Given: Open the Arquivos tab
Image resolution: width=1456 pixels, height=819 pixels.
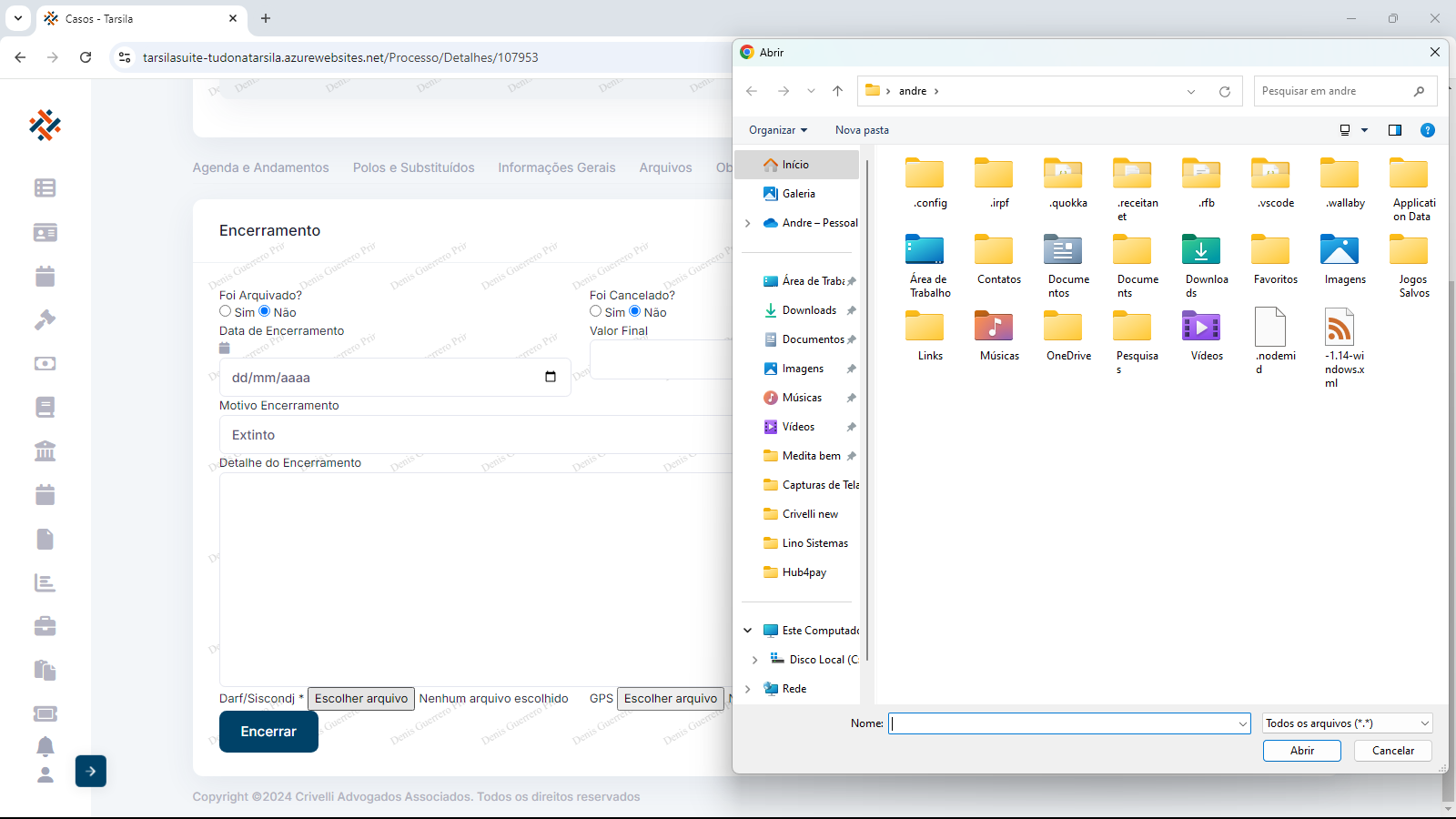Looking at the screenshot, I should 665,167.
